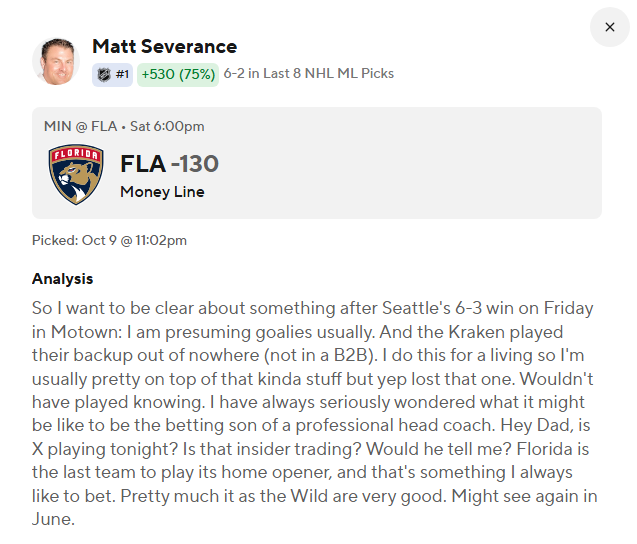Select the FLA team abbreviation
The width and height of the screenshot is (637, 544).
coord(143,164)
